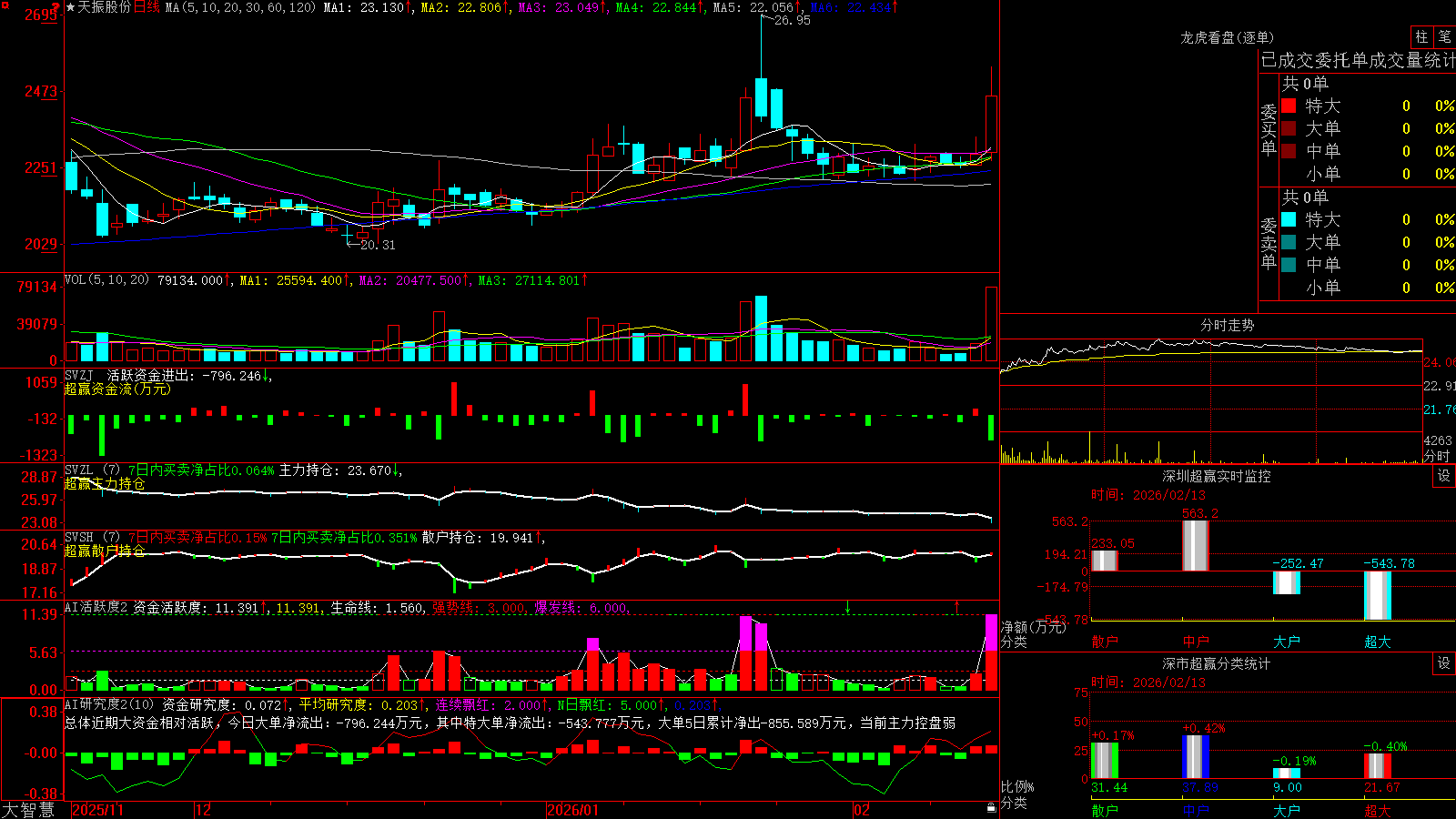Click the lock icon at the chart's bottom-right
The height and width of the screenshot is (819, 1456).
[991, 807]
